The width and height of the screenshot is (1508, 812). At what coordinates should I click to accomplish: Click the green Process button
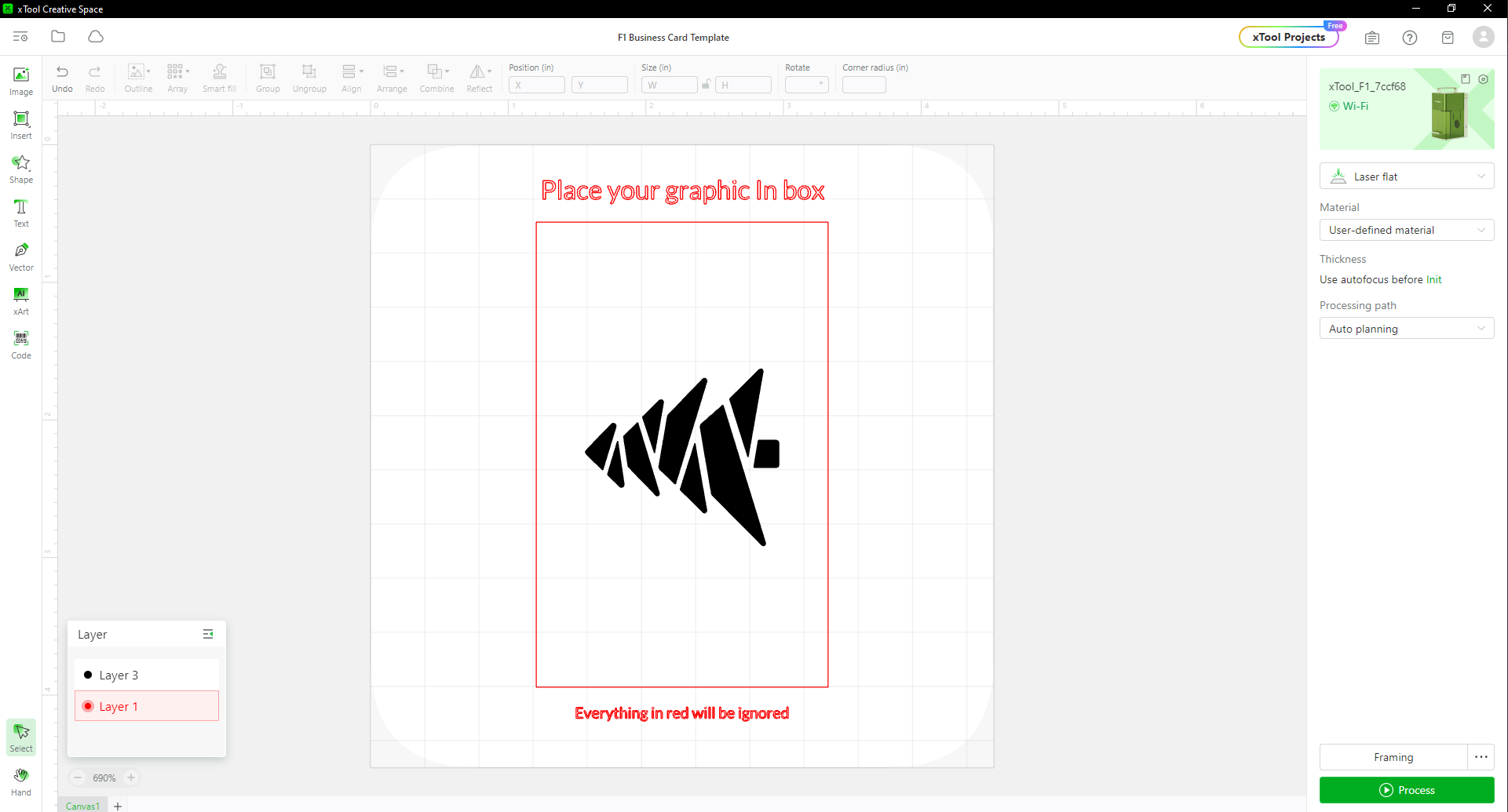(1406, 790)
